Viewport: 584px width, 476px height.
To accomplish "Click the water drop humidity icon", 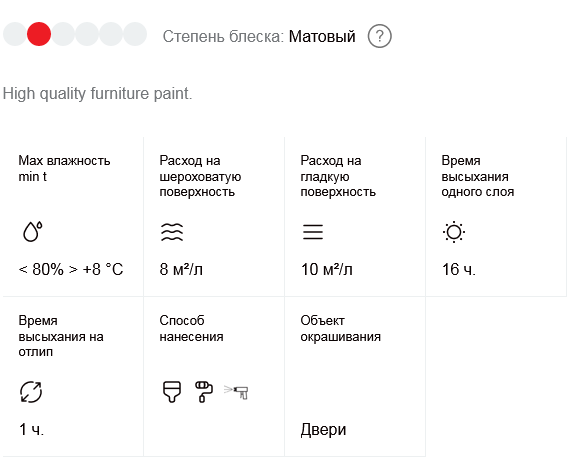I will (32, 231).
